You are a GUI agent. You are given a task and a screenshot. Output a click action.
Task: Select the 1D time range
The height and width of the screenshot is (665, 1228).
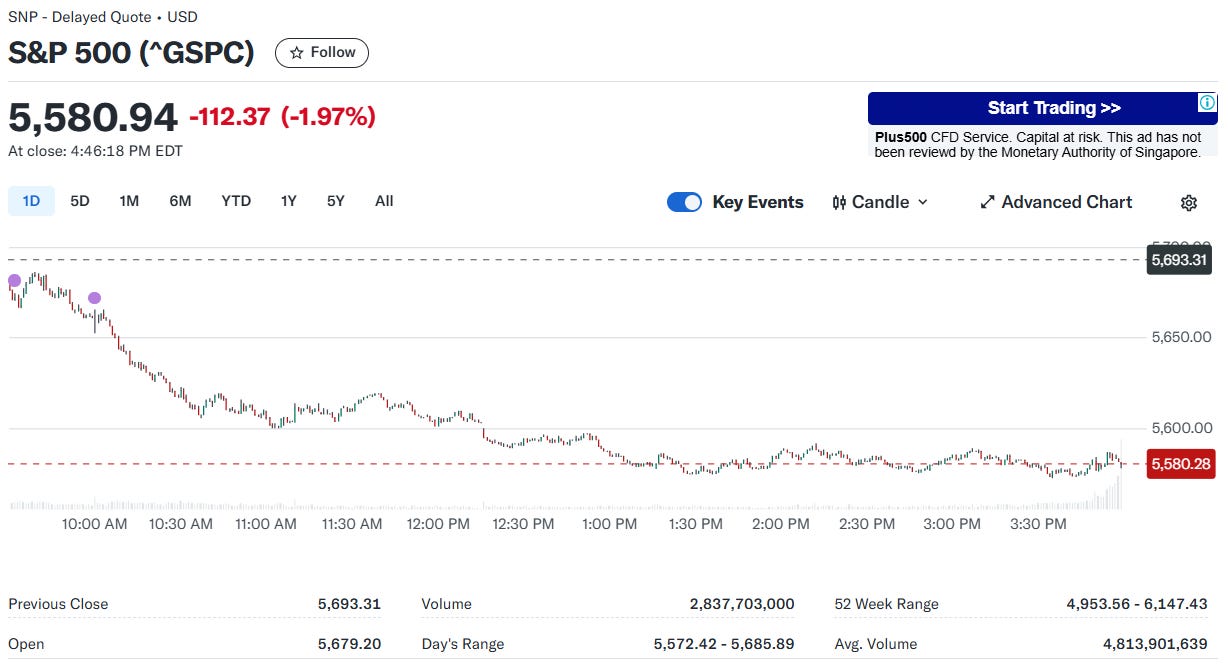pyautogui.click(x=31, y=201)
